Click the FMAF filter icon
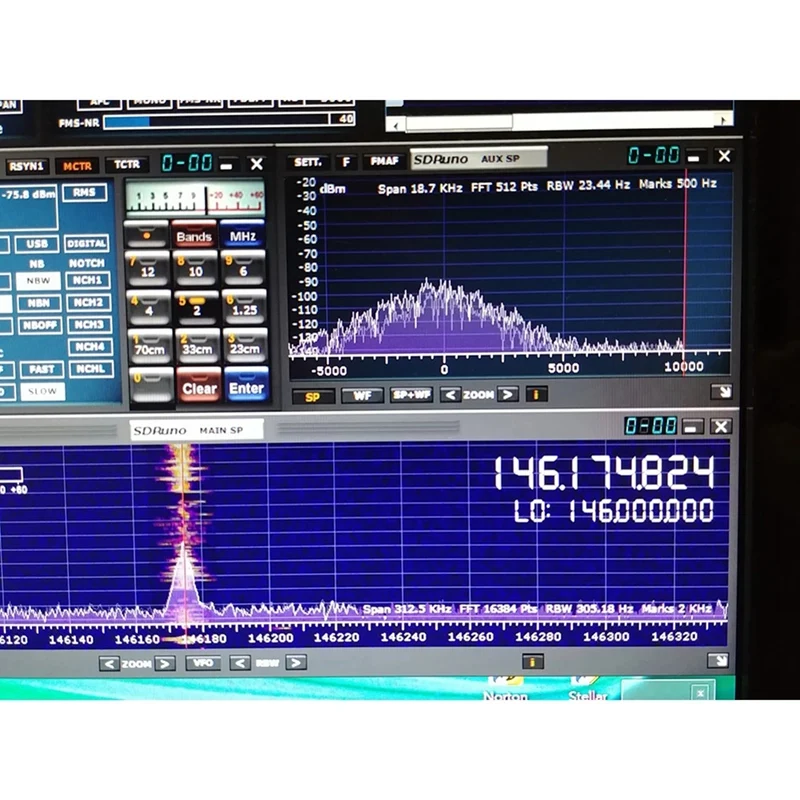 pyautogui.click(x=382, y=159)
